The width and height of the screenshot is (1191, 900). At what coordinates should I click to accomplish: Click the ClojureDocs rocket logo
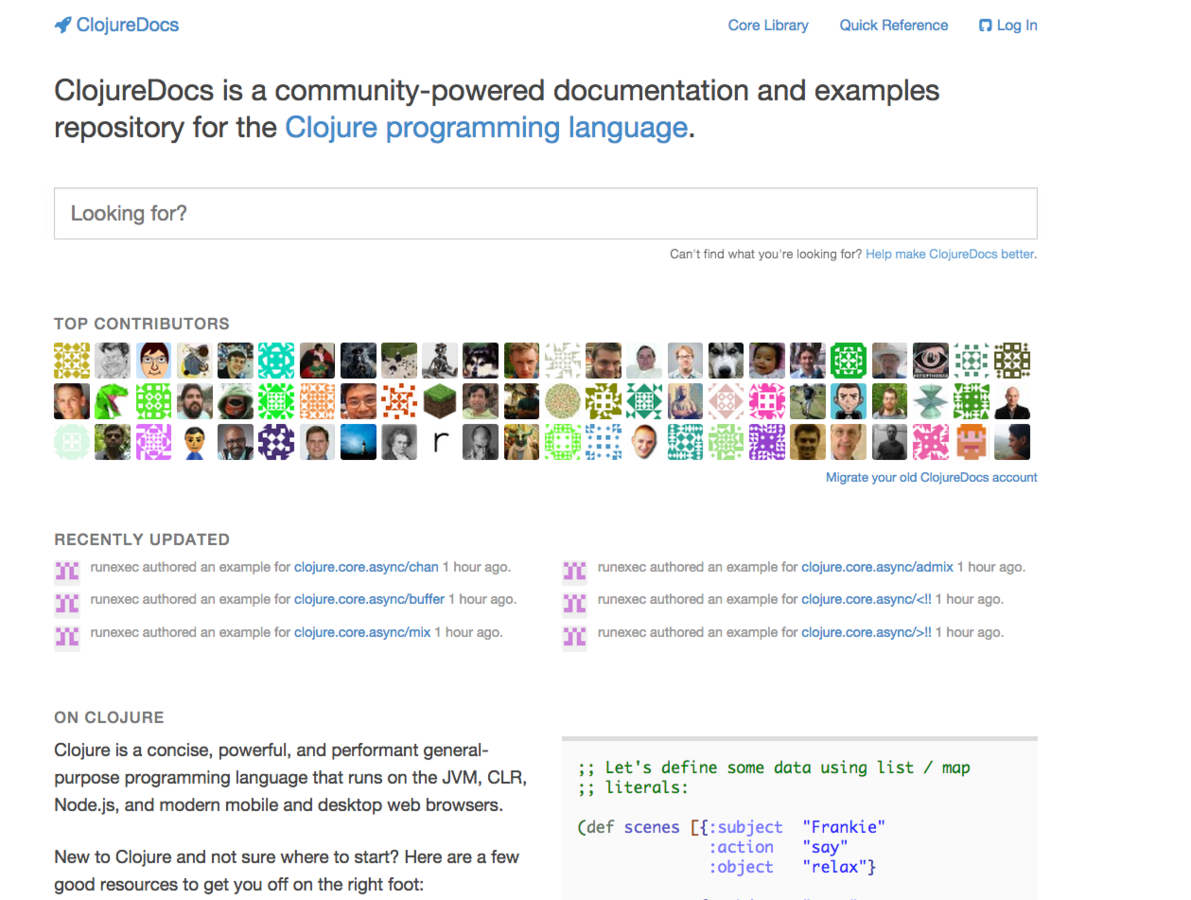coord(116,25)
